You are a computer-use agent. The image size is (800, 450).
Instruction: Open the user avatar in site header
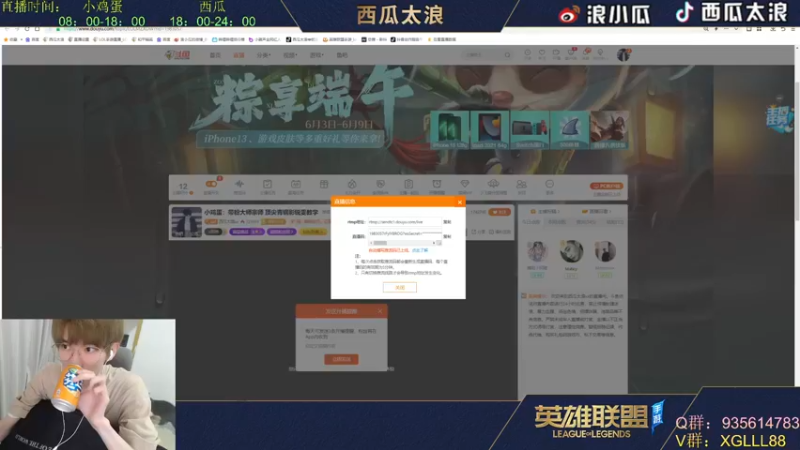click(x=623, y=55)
